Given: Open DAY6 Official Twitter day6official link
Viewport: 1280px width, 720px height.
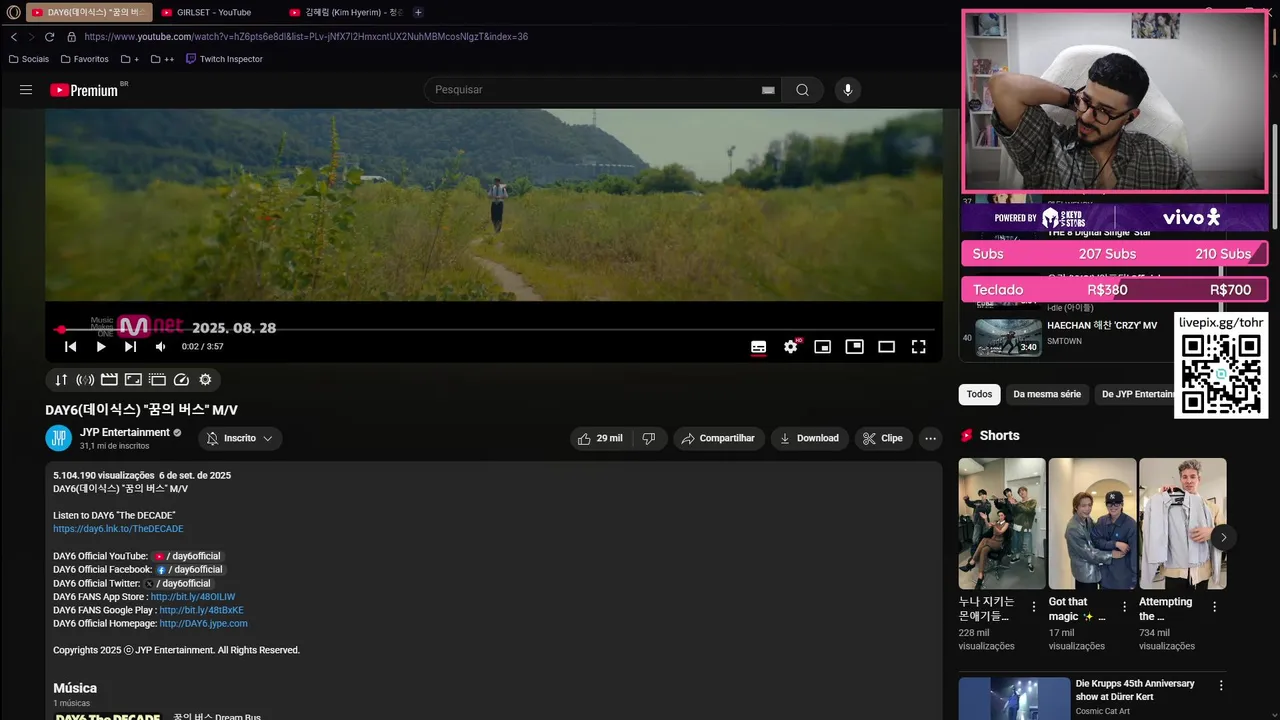Looking at the screenshot, I should pyautogui.click(x=177, y=583).
